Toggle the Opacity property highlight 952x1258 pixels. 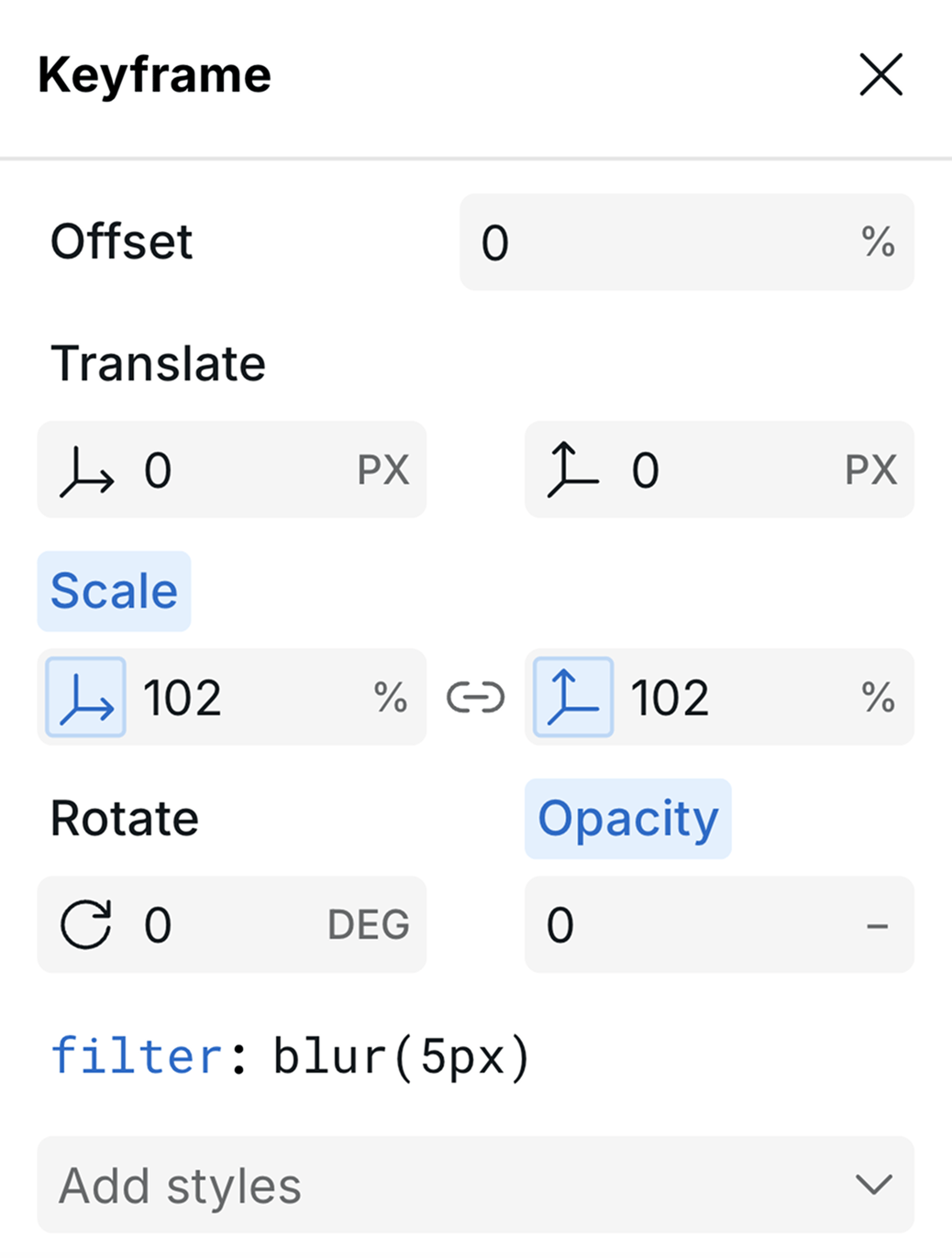click(627, 818)
